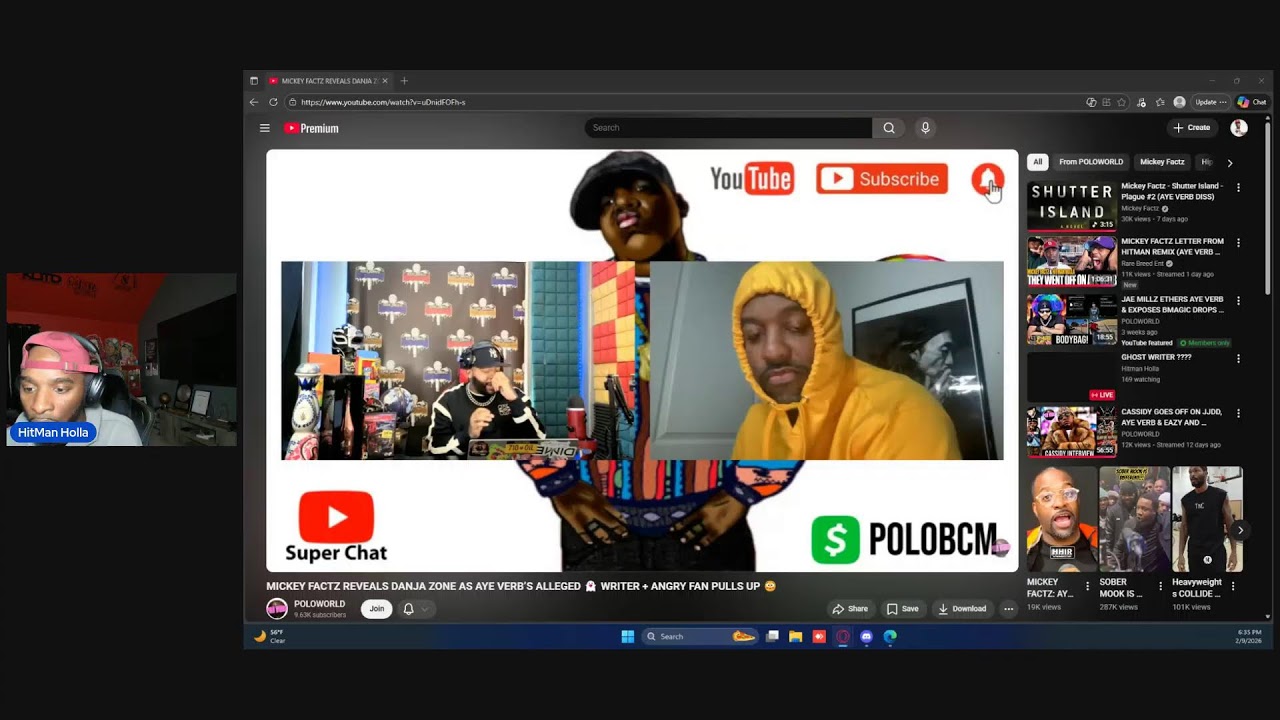The image size is (1280, 720).
Task: Click Subscribe graphic in video
Action: pyautogui.click(x=881, y=179)
